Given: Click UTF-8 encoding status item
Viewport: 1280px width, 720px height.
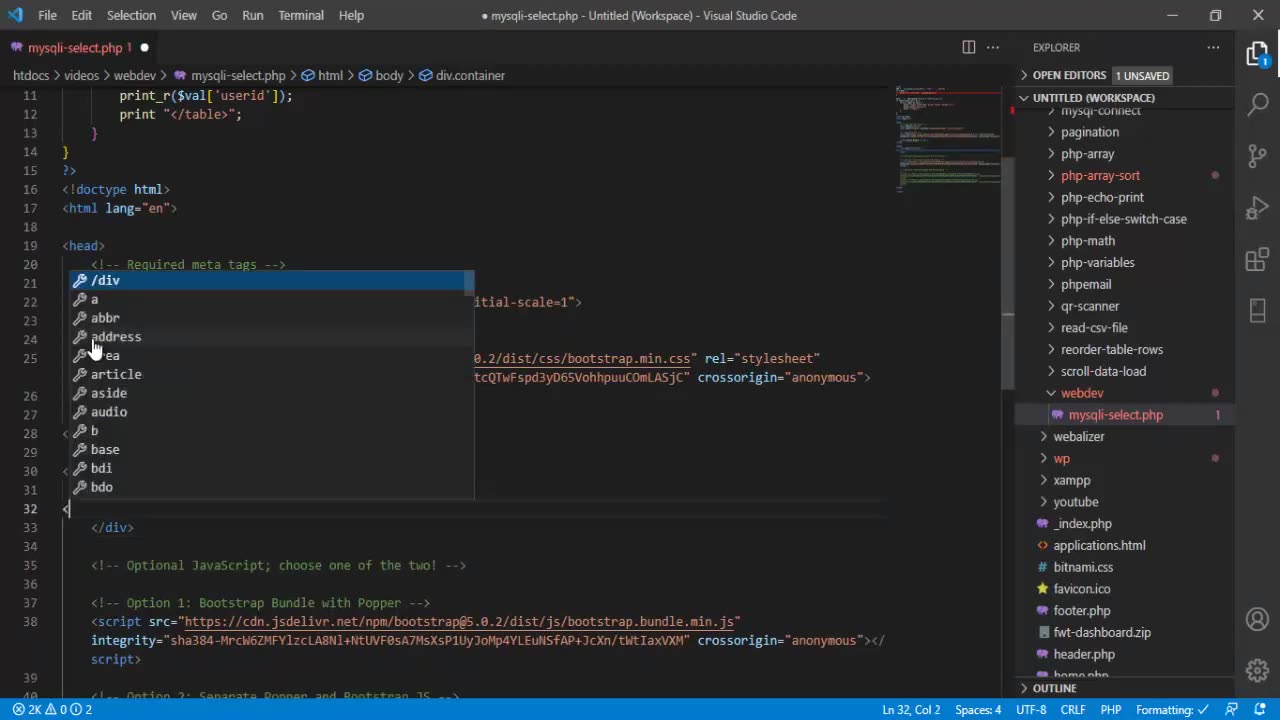Looking at the screenshot, I should click(1031, 710).
